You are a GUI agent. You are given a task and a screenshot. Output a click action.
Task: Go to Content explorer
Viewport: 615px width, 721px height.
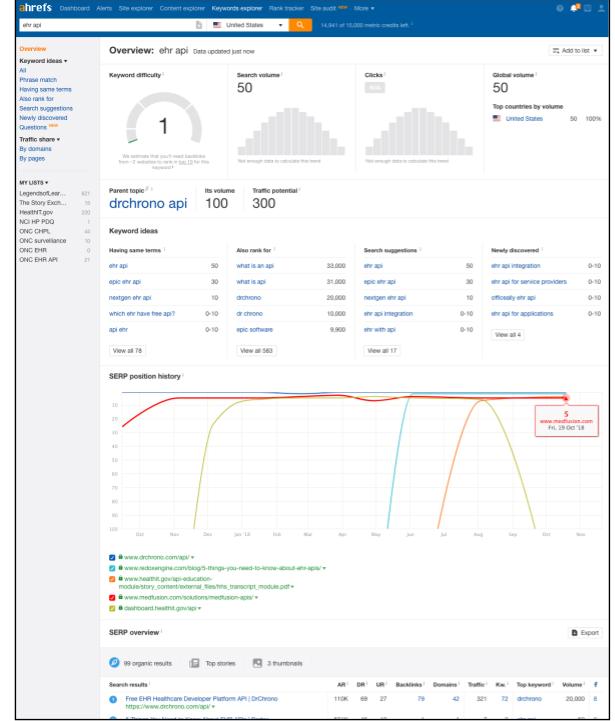[182, 8]
